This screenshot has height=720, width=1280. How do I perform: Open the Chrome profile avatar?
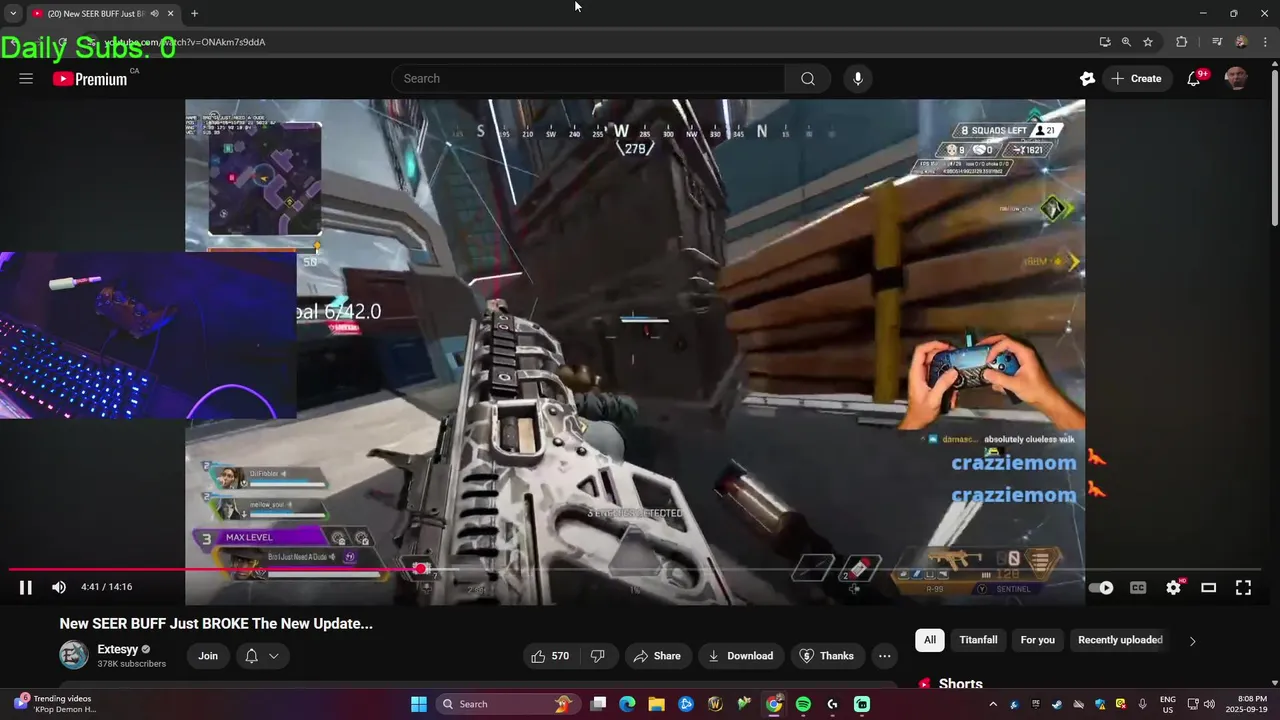1241,42
